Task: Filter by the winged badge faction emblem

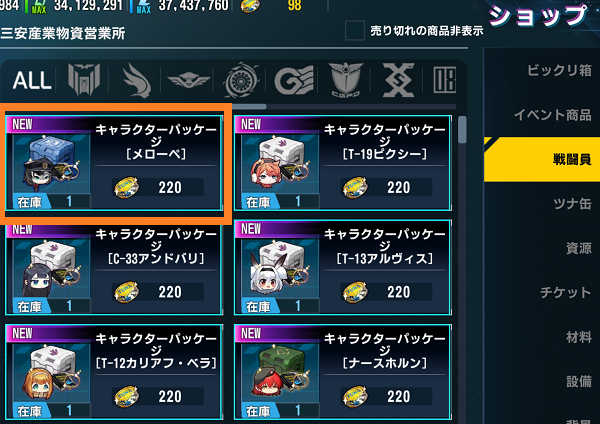Action: click(189, 80)
